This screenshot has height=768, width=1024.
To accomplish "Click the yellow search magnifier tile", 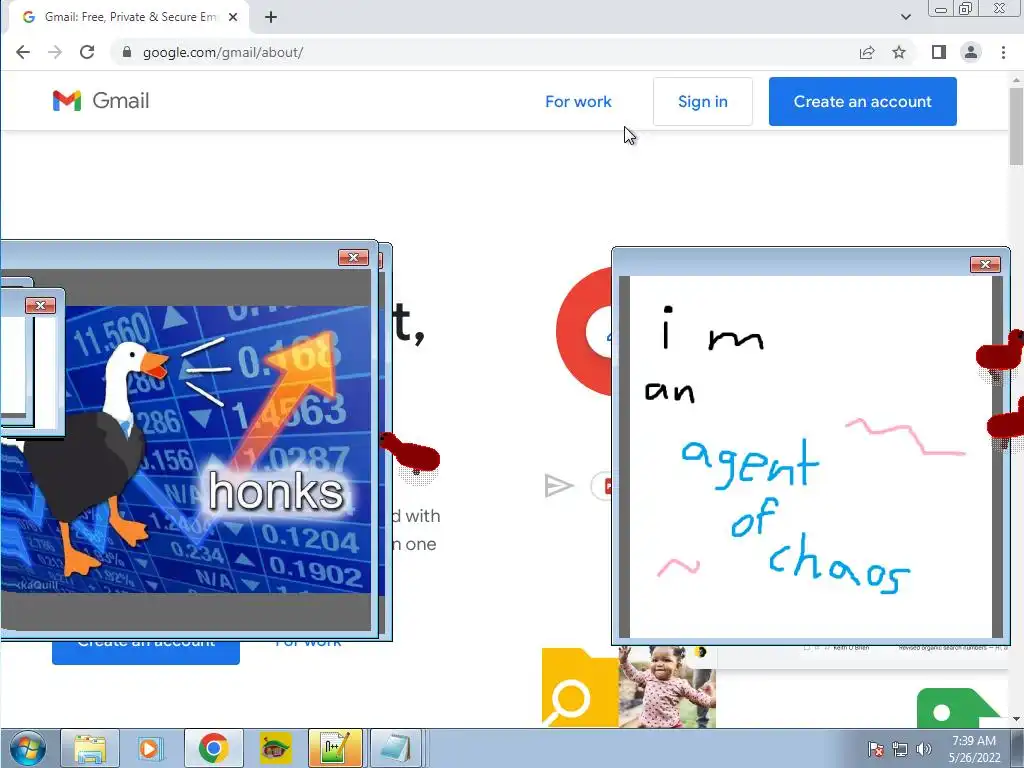I will click(x=580, y=687).
